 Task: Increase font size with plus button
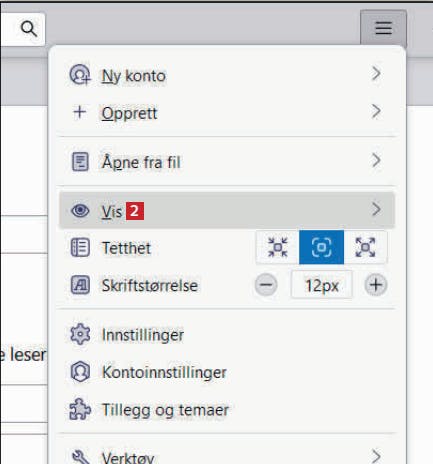pos(376,285)
